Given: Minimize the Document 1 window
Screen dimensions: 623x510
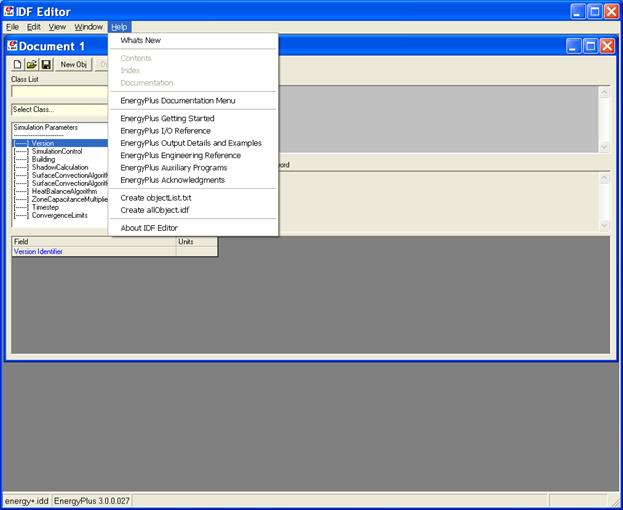Looking at the screenshot, I should pyautogui.click(x=573, y=46).
